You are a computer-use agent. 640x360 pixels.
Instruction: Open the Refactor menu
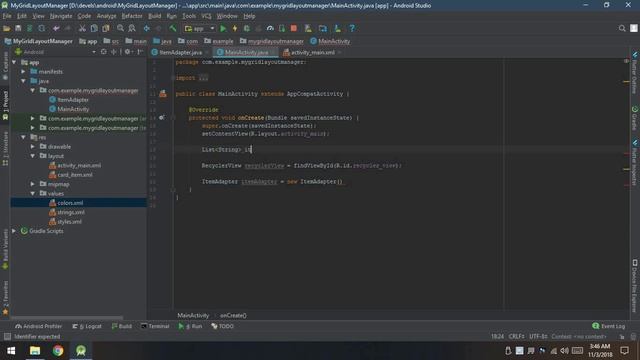132,16
